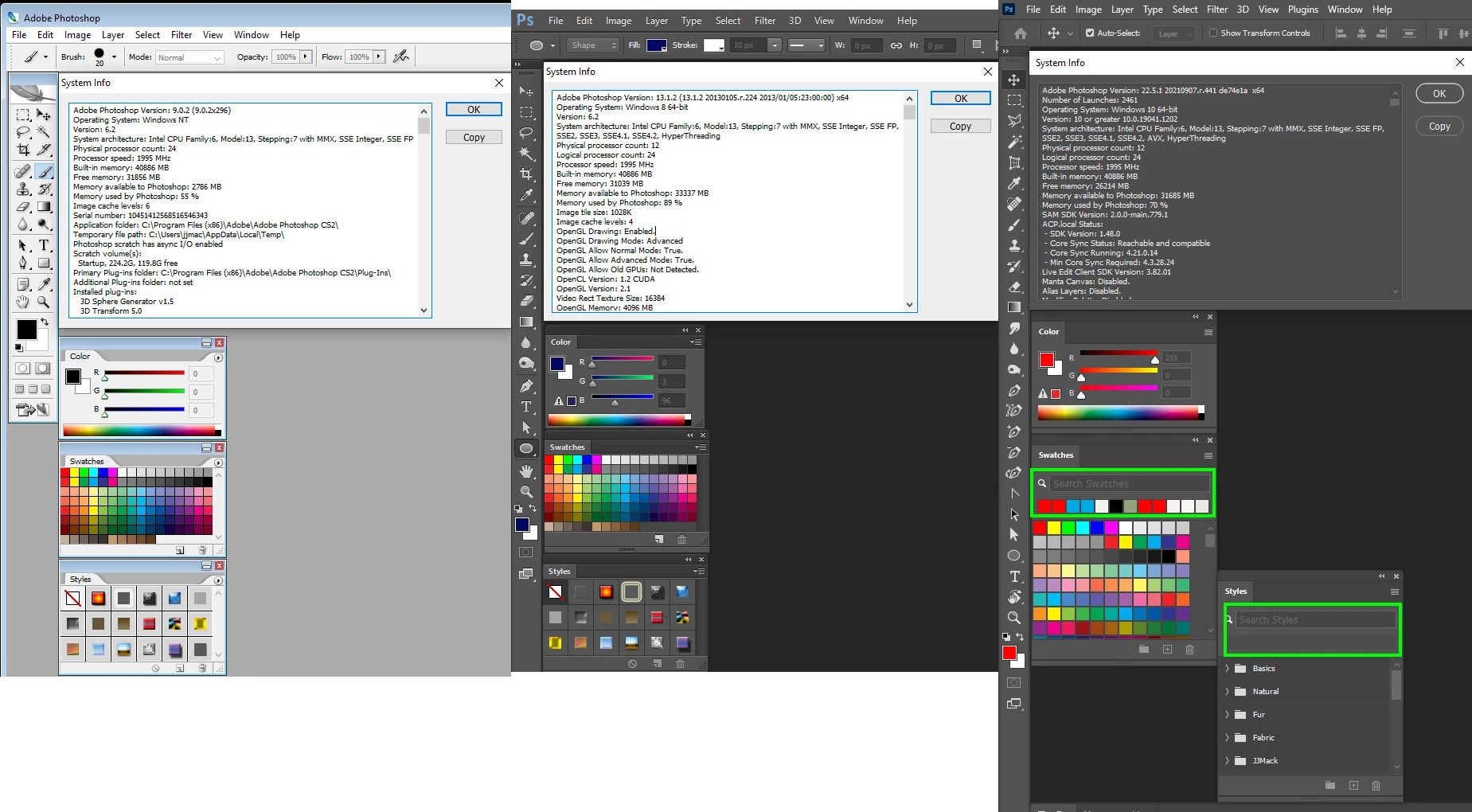Select Eyedropper tool in middle Photoshop toolbar
This screenshot has height=812, width=1472.
526,195
